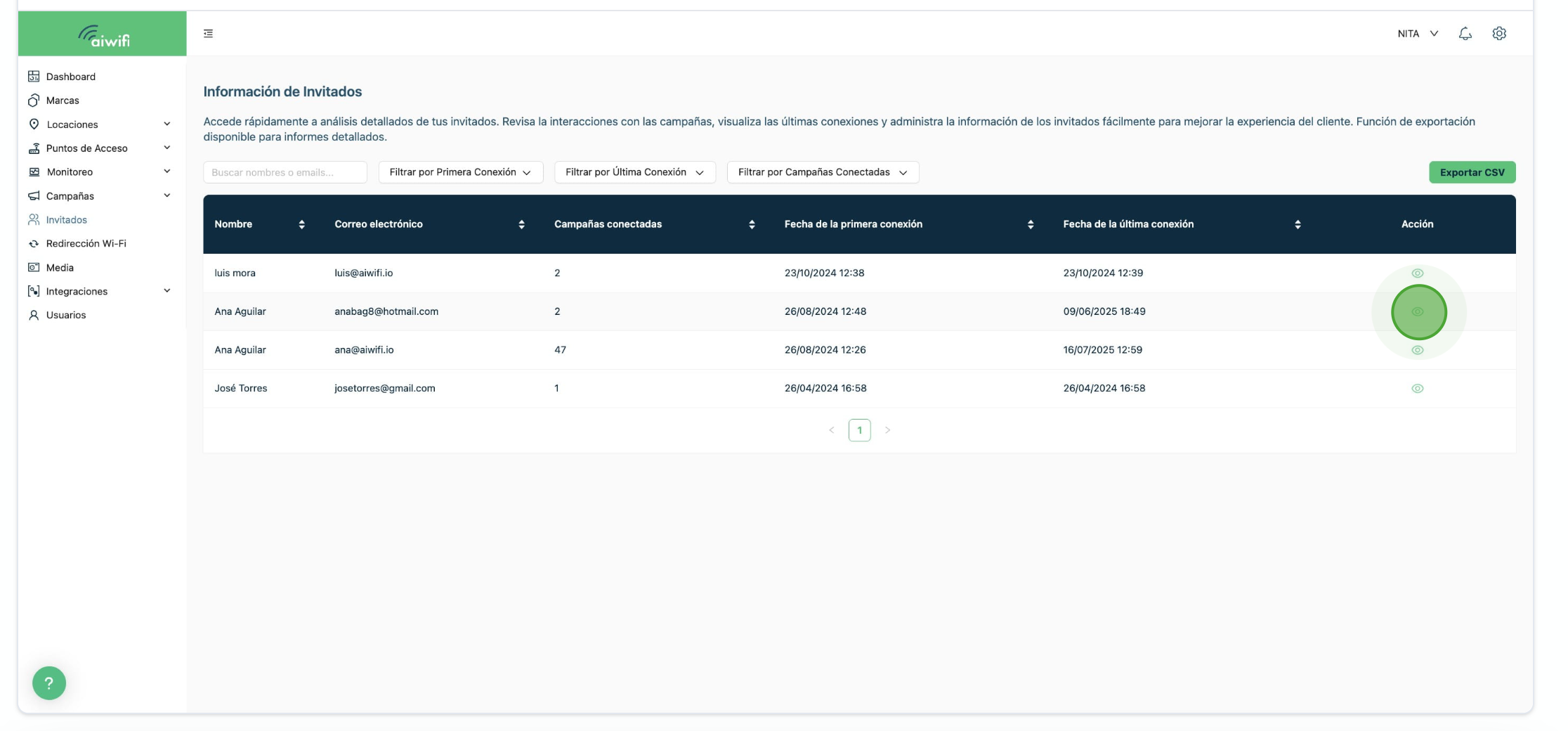The image size is (1568, 731).
Task: View details eye for ana@aiwifi.io row
Action: [x=1418, y=350]
